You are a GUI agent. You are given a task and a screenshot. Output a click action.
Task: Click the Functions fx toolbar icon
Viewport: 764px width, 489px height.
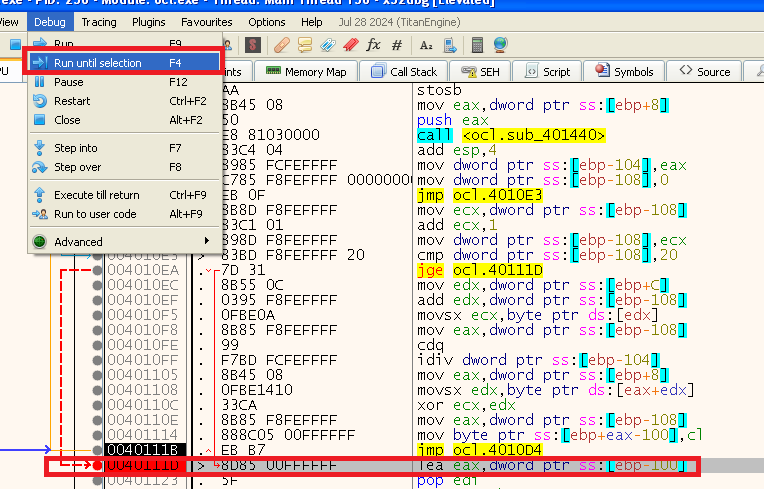(373, 45)
